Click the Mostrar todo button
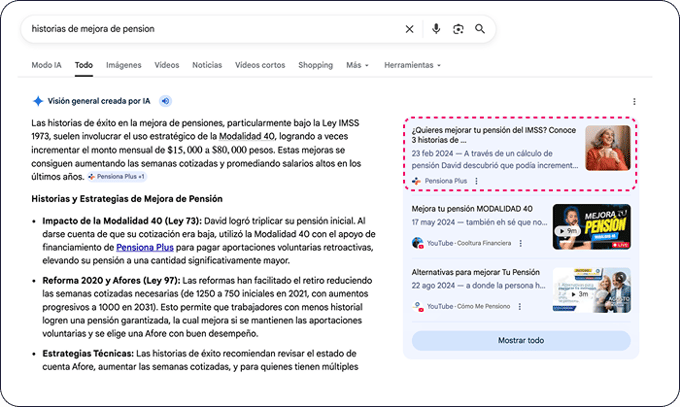Viewport: 680px width, 407px height. (x=521, y=341)
